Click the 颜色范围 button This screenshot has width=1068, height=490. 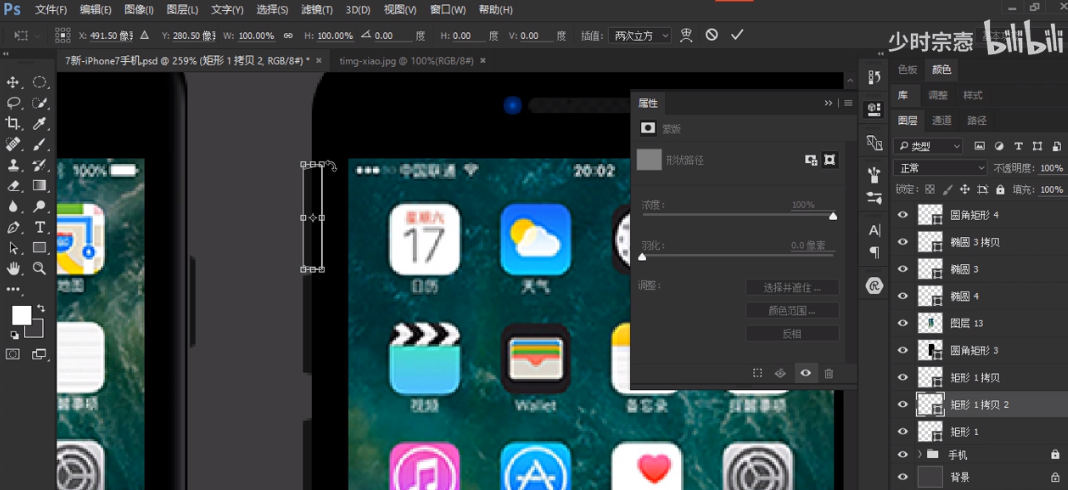coord(792,311)
